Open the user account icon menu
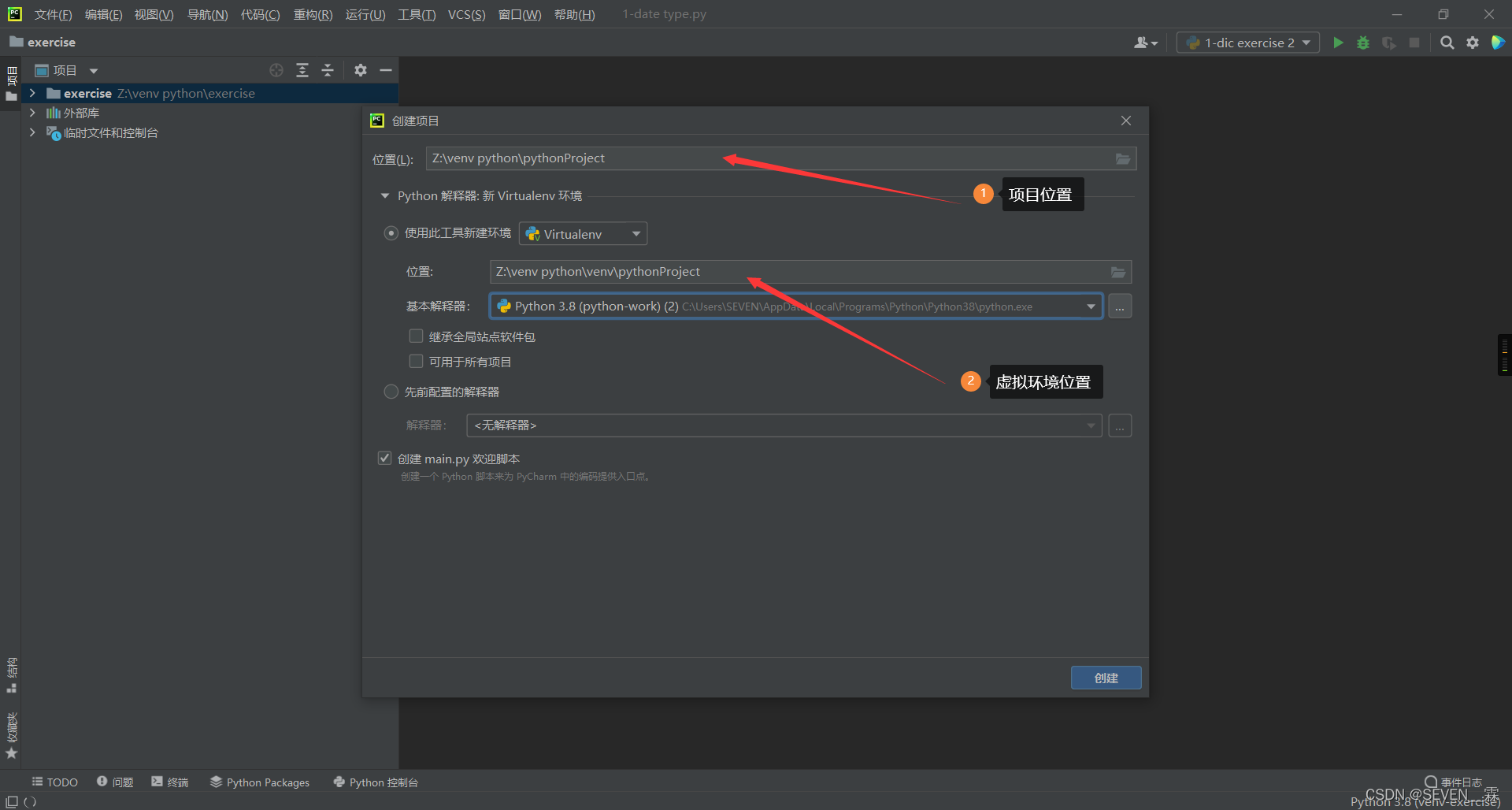This screenshot has height=810, width=1512. [x=1146, y=43]
